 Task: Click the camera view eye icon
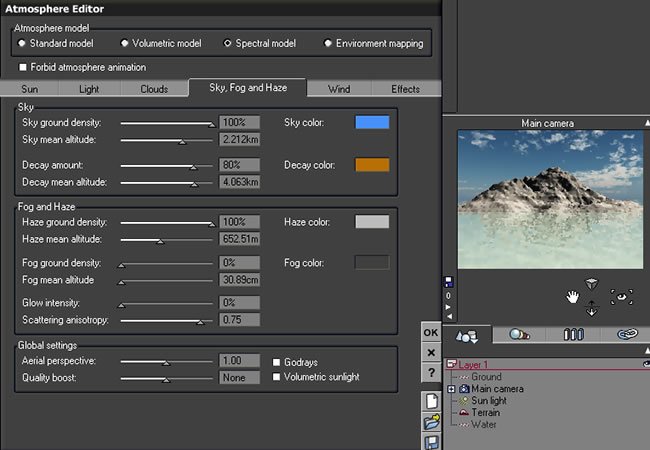tap(621, 297)
